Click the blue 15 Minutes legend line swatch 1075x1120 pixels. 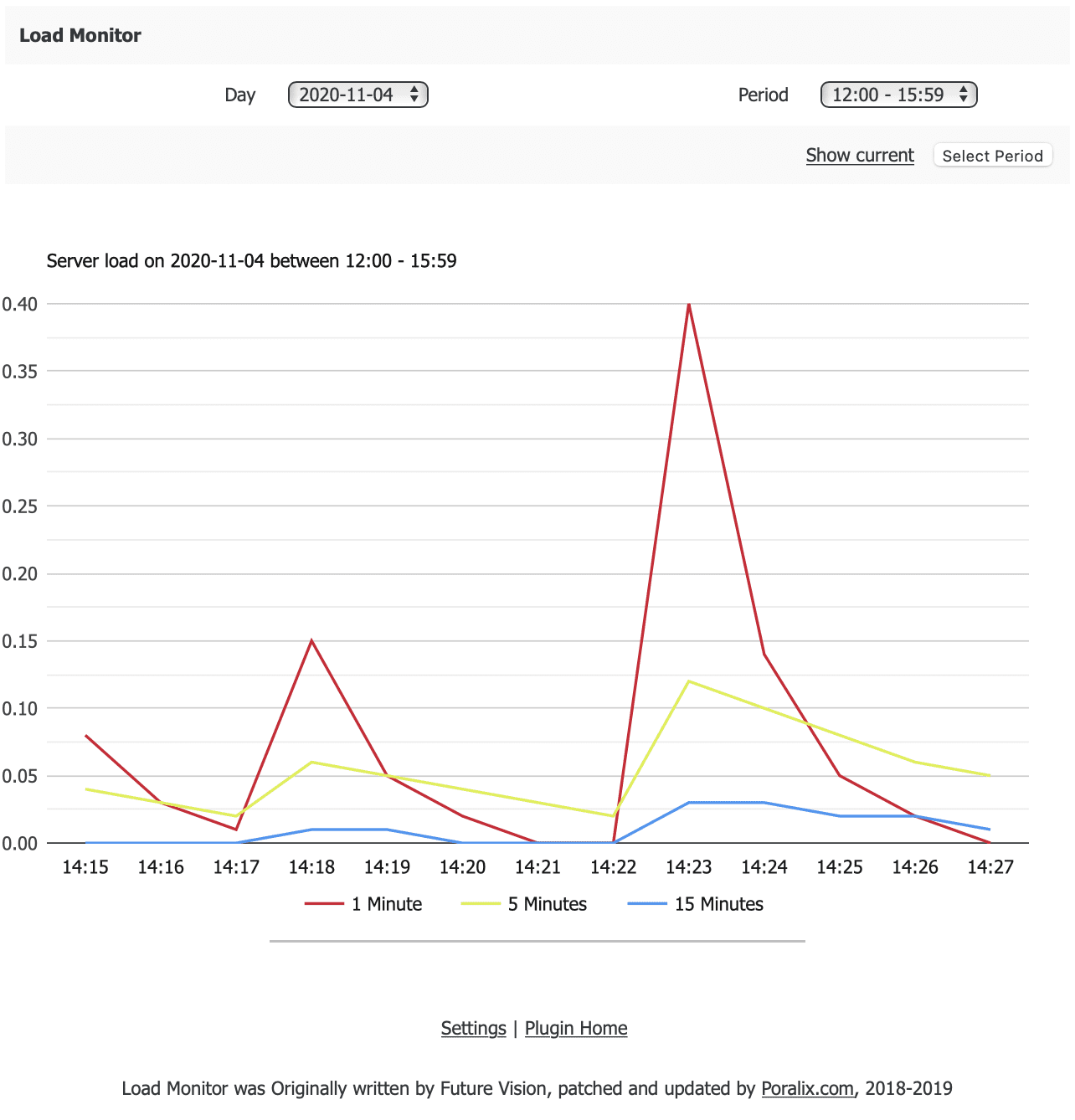(x=647, y=904)
